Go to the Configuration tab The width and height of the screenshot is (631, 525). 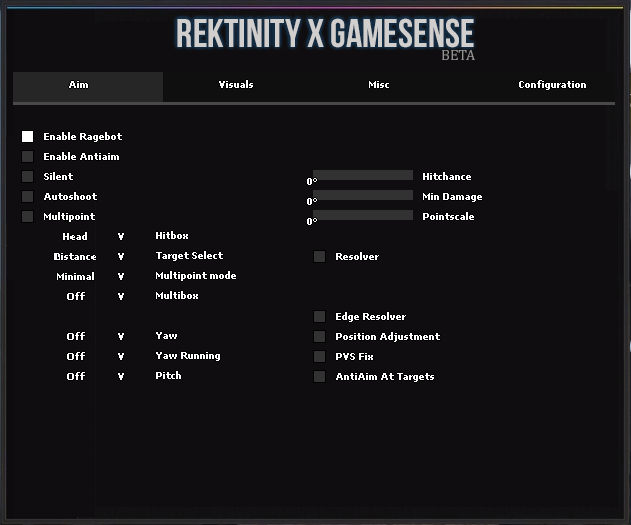click(552, 85)
